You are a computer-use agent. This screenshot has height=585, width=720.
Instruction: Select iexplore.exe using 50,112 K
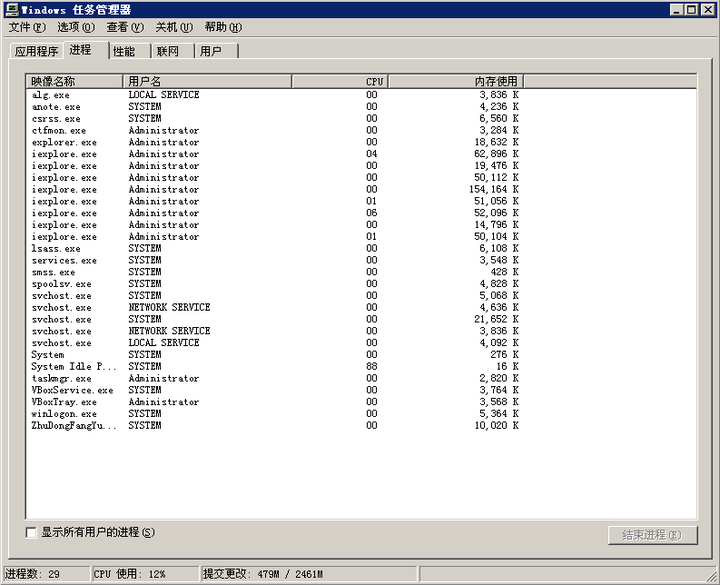(275, 178)
